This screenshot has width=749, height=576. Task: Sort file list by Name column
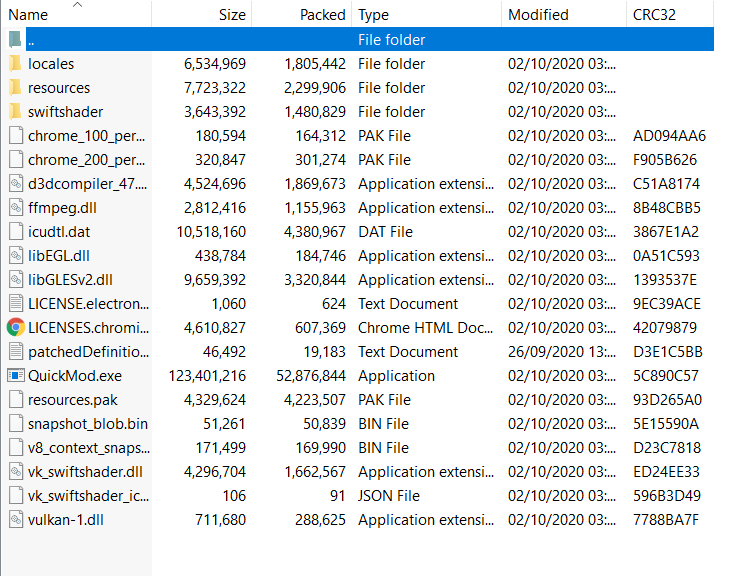[x=28, y=15]
